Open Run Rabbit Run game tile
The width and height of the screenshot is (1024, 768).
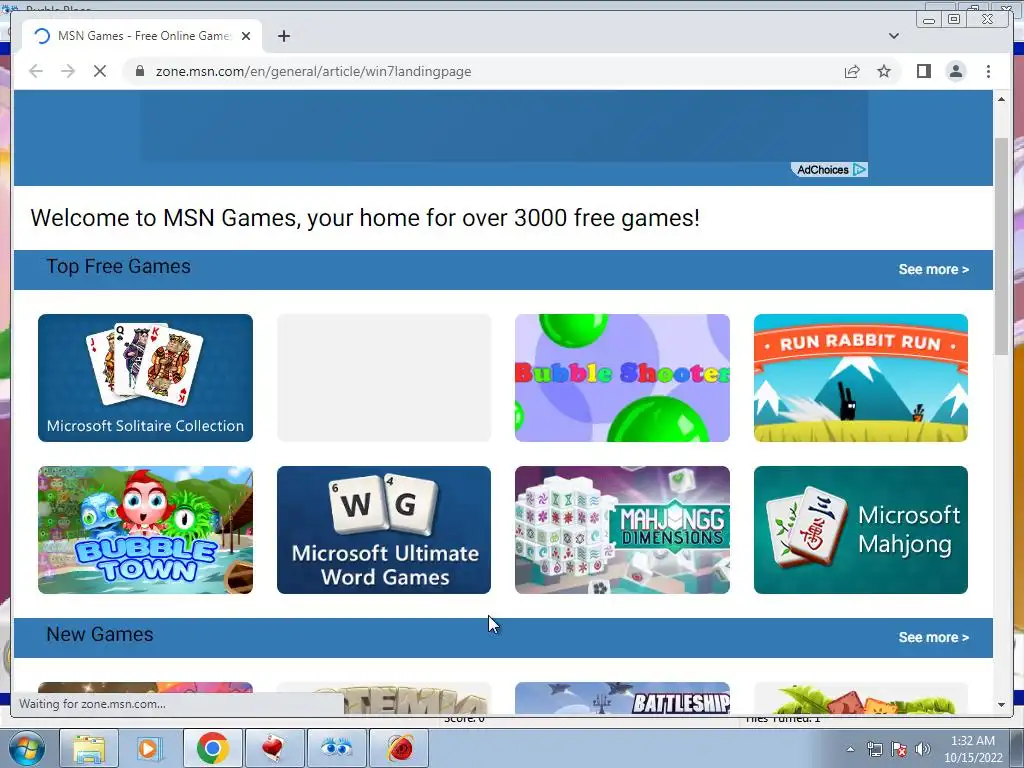[860, 378]
